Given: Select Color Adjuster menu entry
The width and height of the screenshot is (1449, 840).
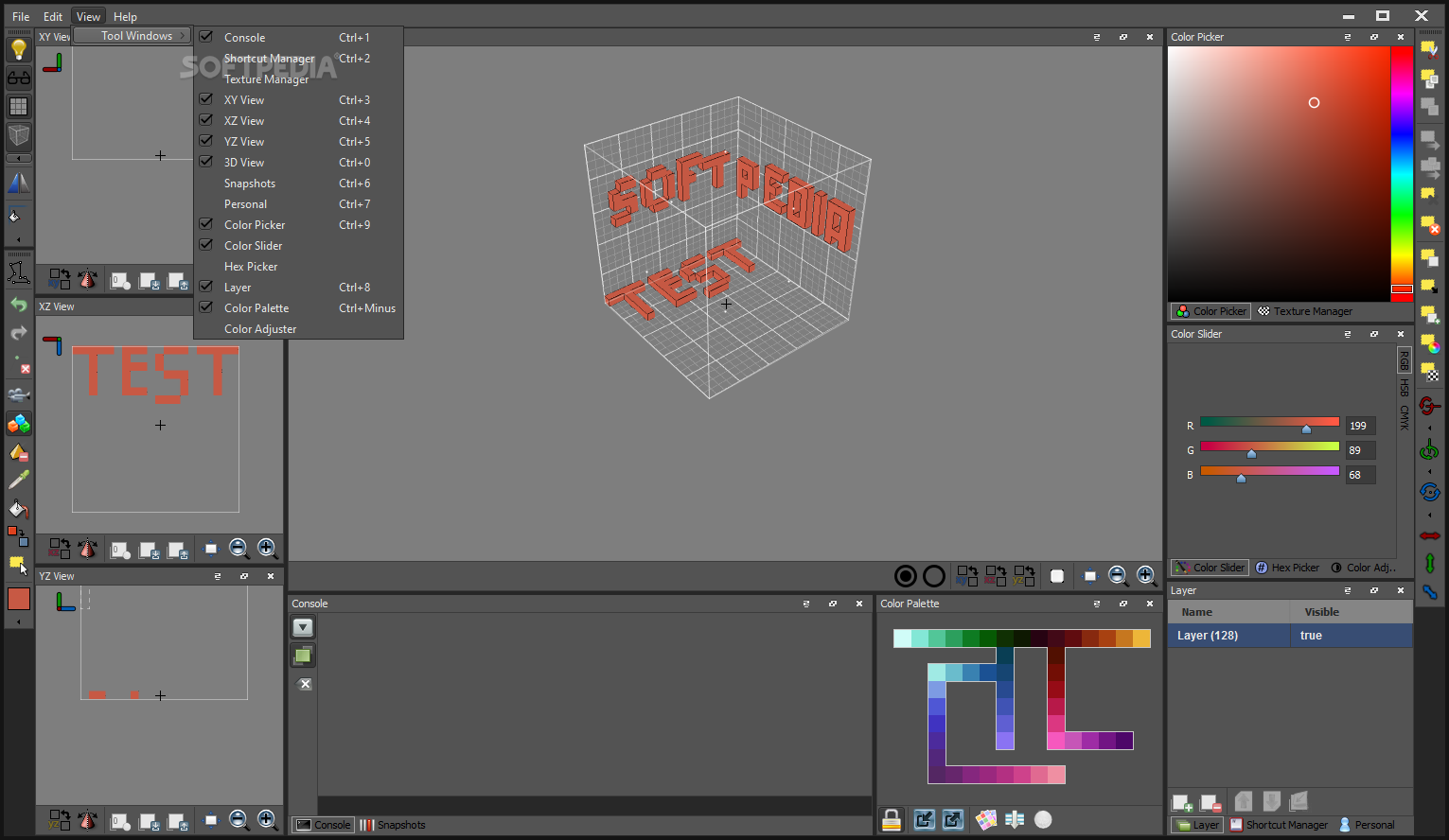Looking at the screenshot, I should click(x=298, y=329).
